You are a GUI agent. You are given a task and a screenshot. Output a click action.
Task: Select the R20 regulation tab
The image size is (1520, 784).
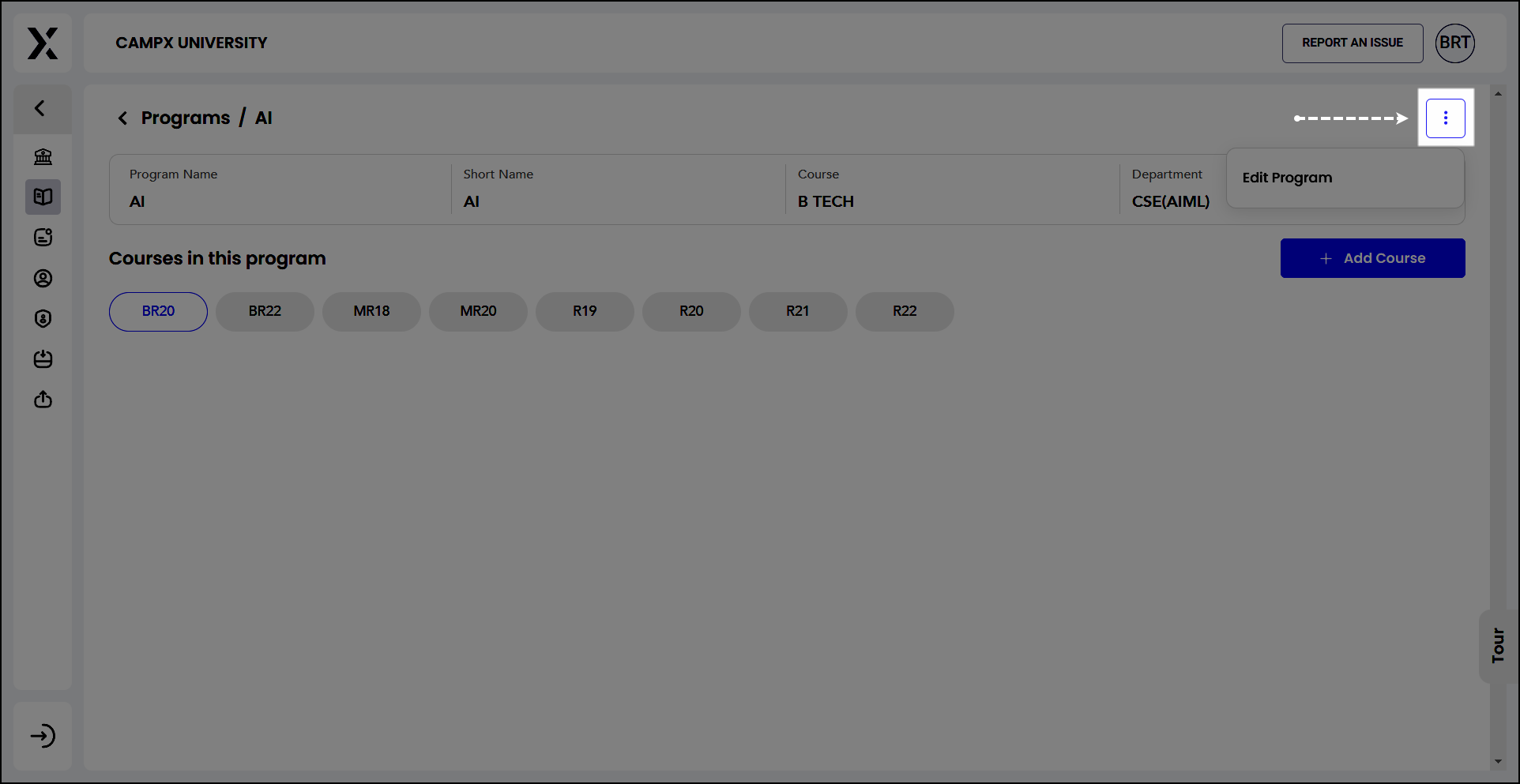pyautogui.click(x=691, y=311)
